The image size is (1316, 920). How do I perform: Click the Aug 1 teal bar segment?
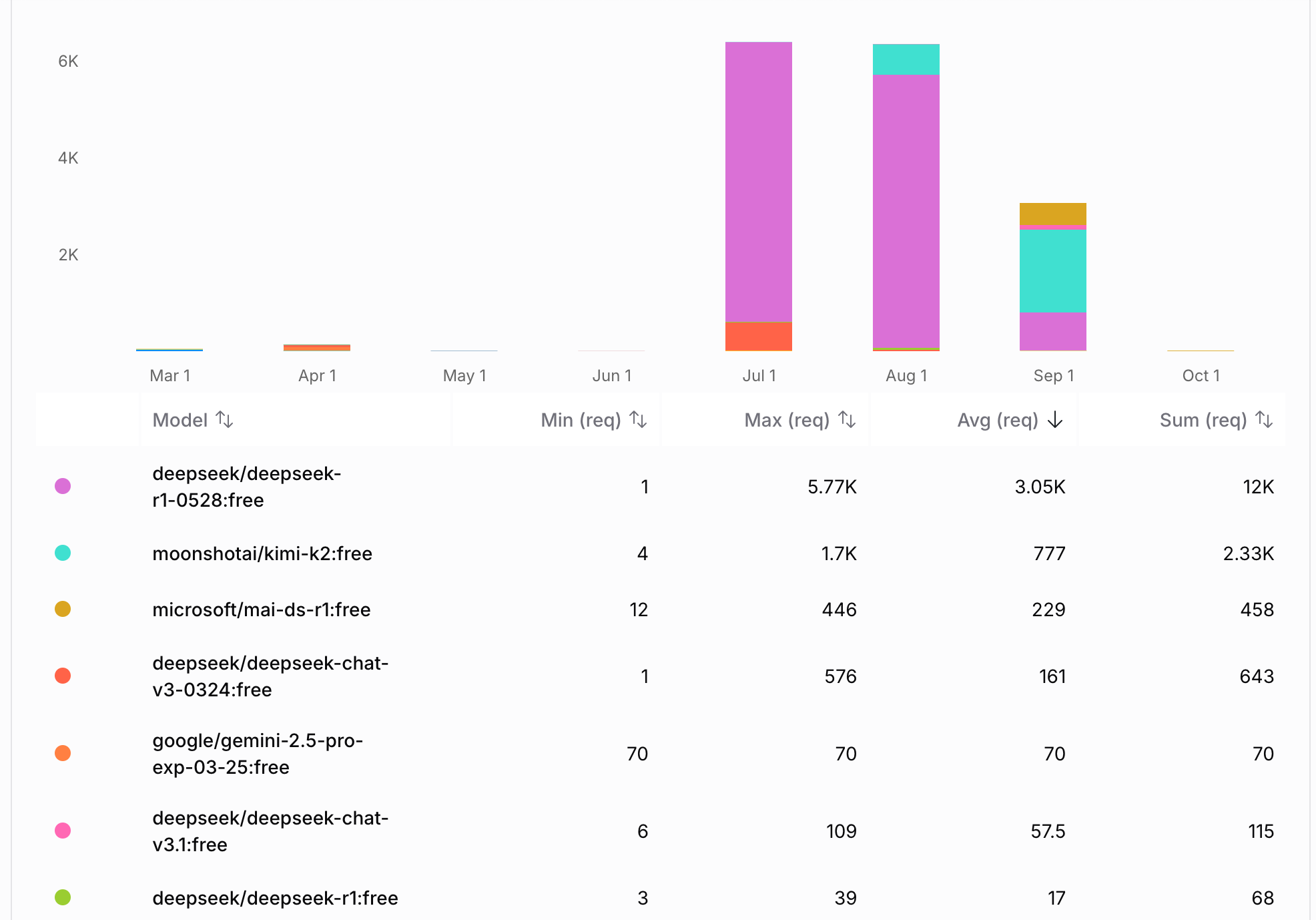(906, 59)
